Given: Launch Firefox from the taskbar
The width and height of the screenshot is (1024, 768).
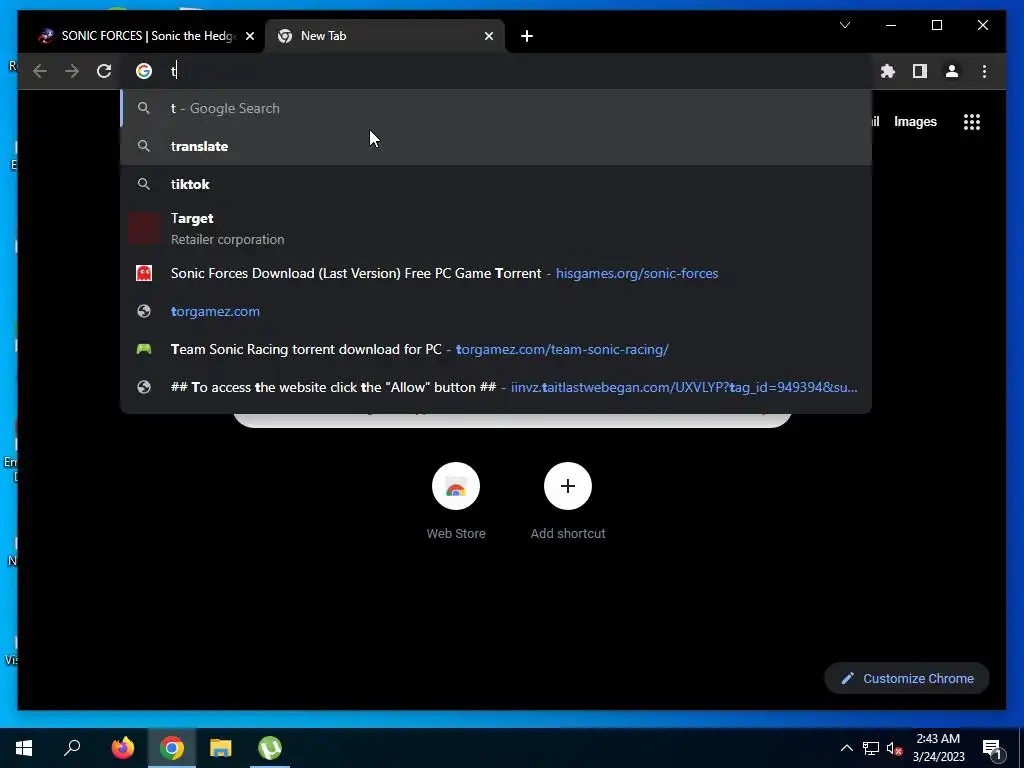Looking at the screenshot, I should point(123,748).
